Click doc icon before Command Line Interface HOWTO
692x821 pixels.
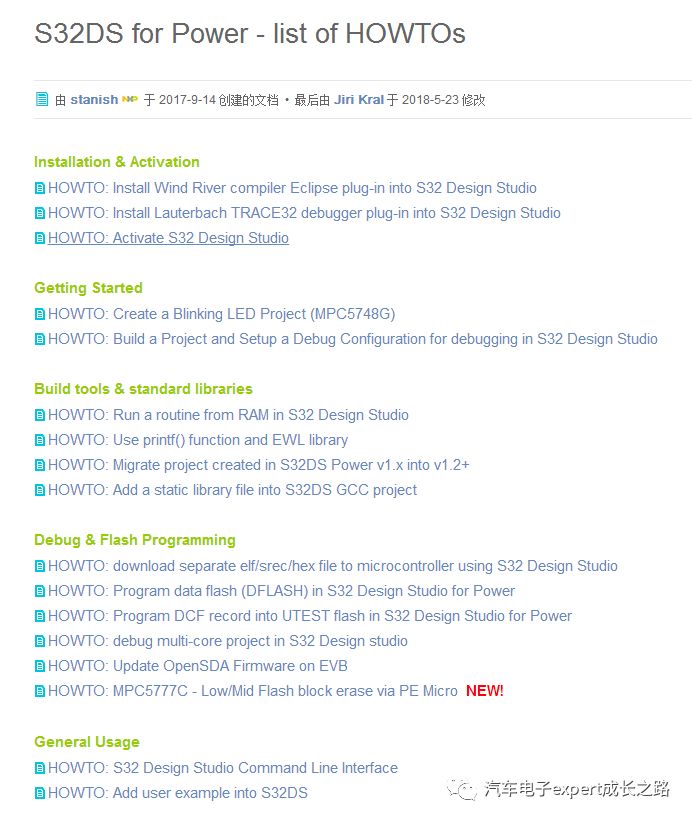click(40, 768)
